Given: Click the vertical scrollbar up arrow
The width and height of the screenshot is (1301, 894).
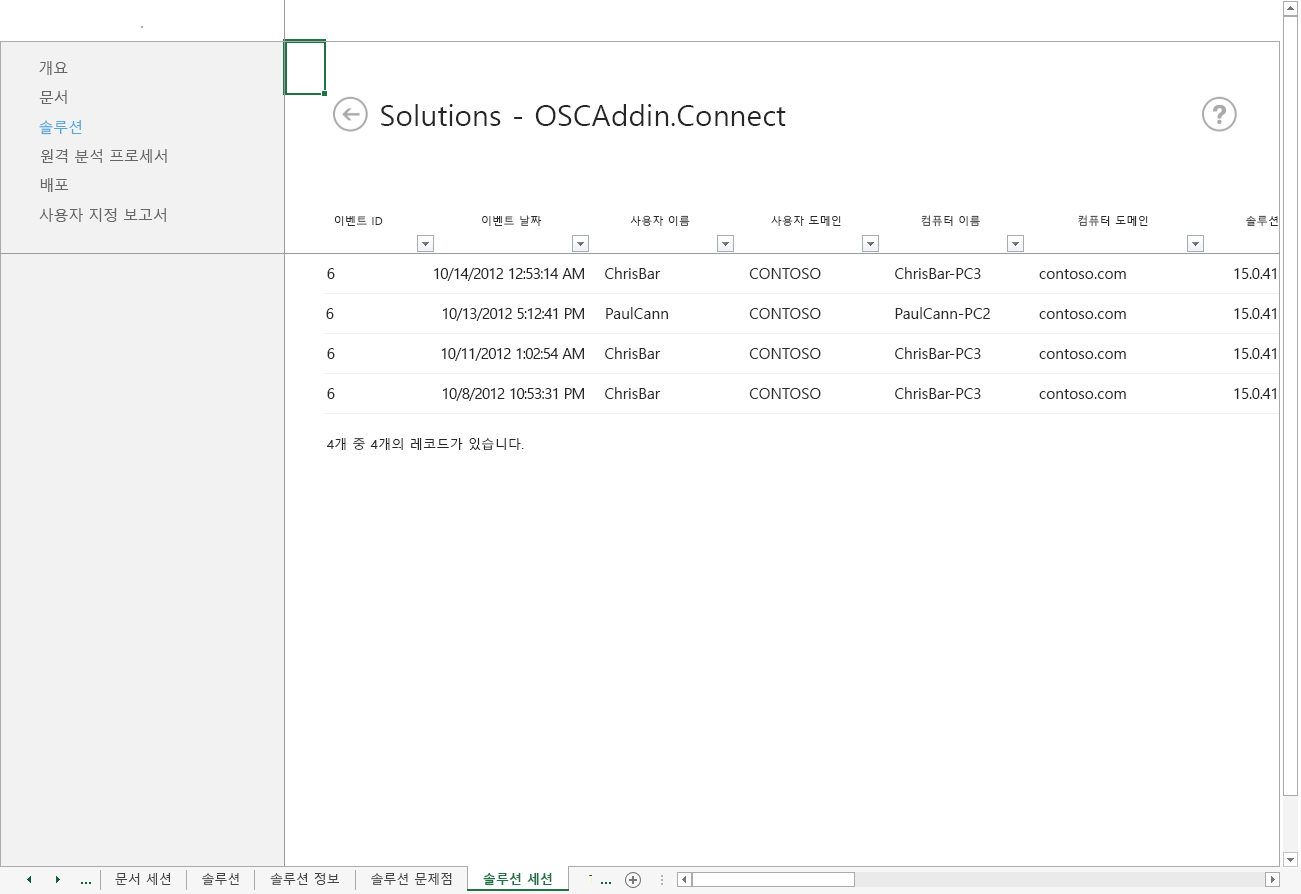Looking at the screenshot, I should (1290, 8).
